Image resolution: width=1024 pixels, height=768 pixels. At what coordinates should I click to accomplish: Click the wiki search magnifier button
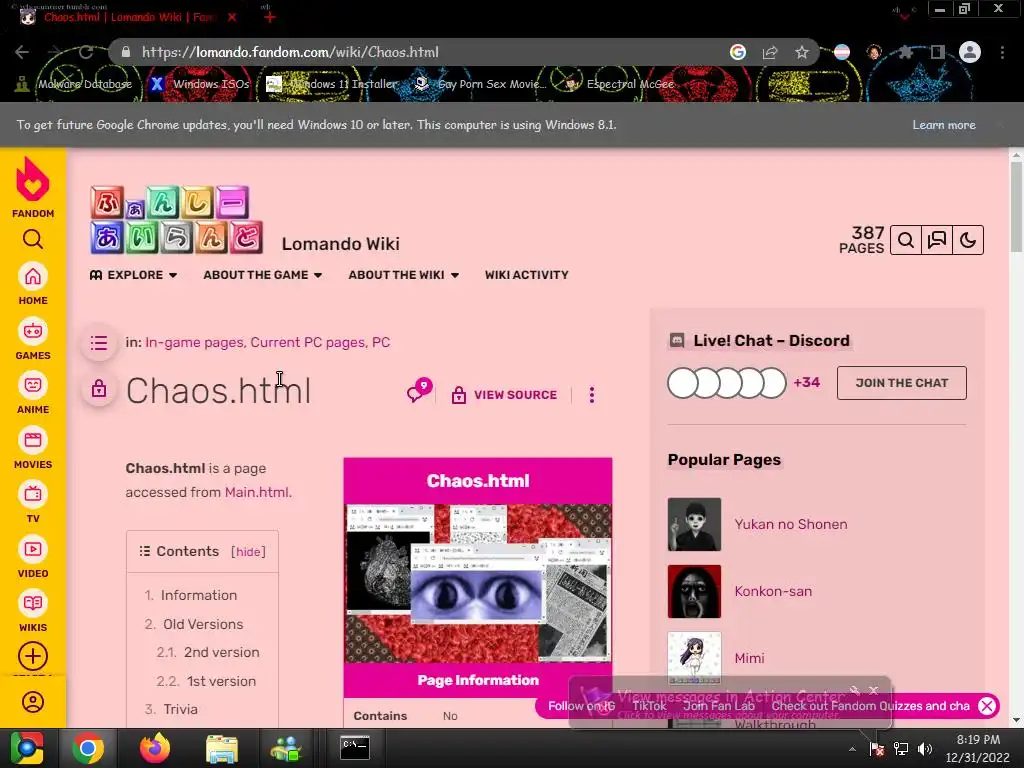(906, 240)
